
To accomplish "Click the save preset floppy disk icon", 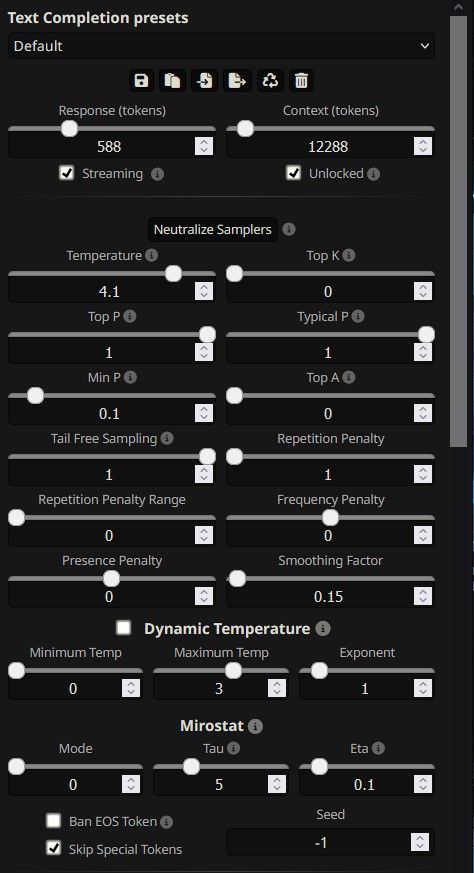I will click(141, 81).
